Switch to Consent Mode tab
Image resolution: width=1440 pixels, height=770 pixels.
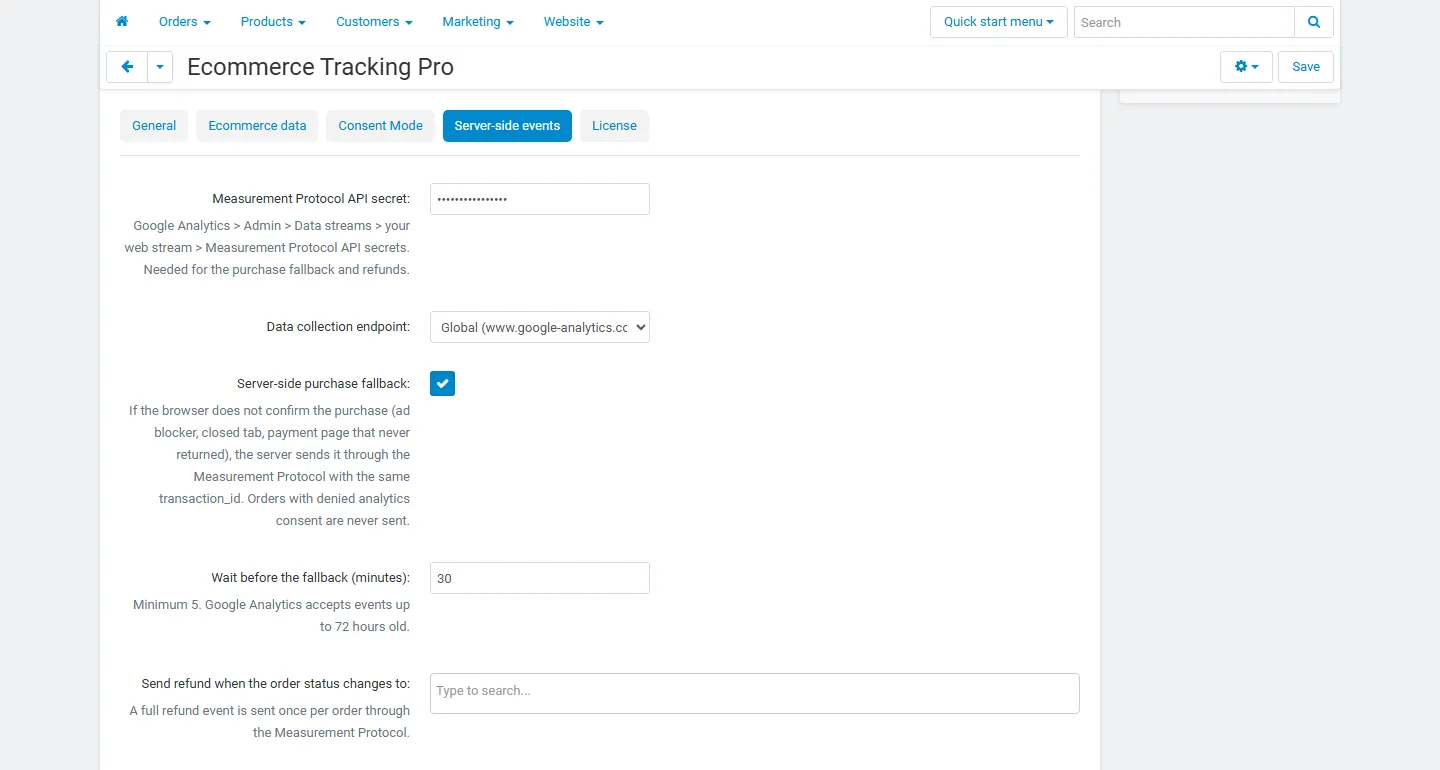coord(380,126)
